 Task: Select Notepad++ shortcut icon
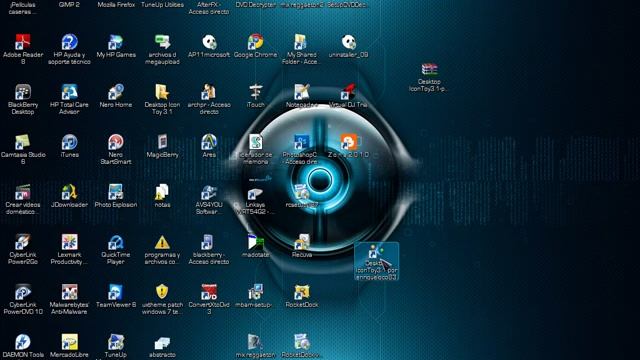click(302, 92)
